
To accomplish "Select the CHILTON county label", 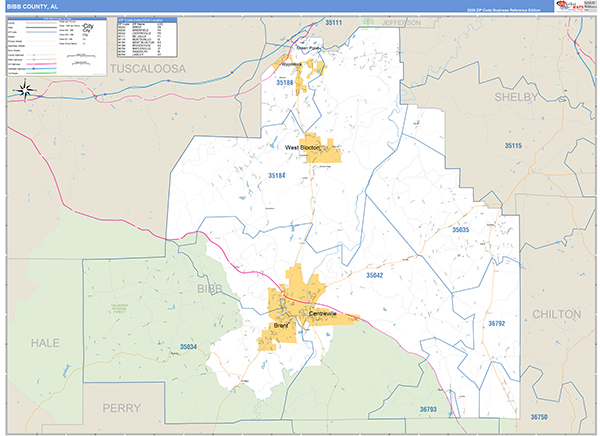I will click(x=557, y=314).
